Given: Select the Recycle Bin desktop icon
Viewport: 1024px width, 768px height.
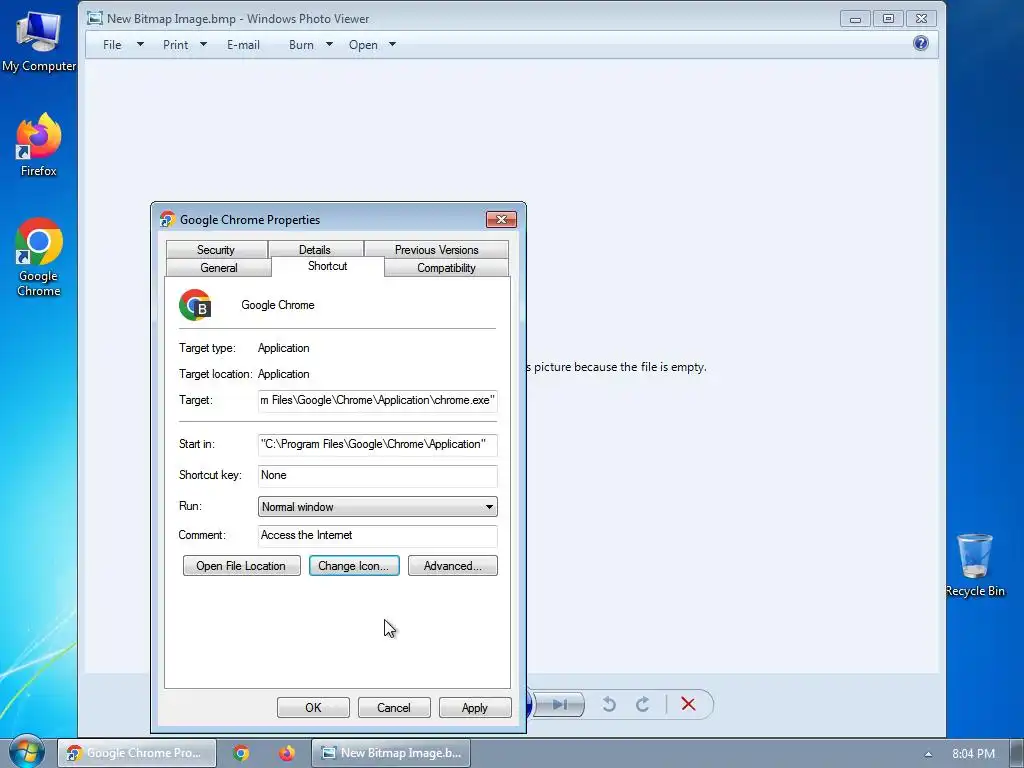Looking at the screenshot, I should pyautogui.click(x=974, y=565).
